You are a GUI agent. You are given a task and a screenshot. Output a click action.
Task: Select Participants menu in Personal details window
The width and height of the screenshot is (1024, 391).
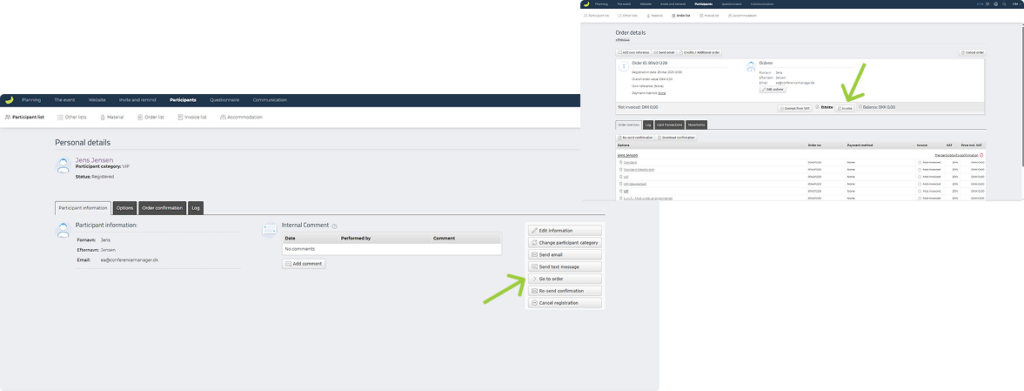point(182,100)
